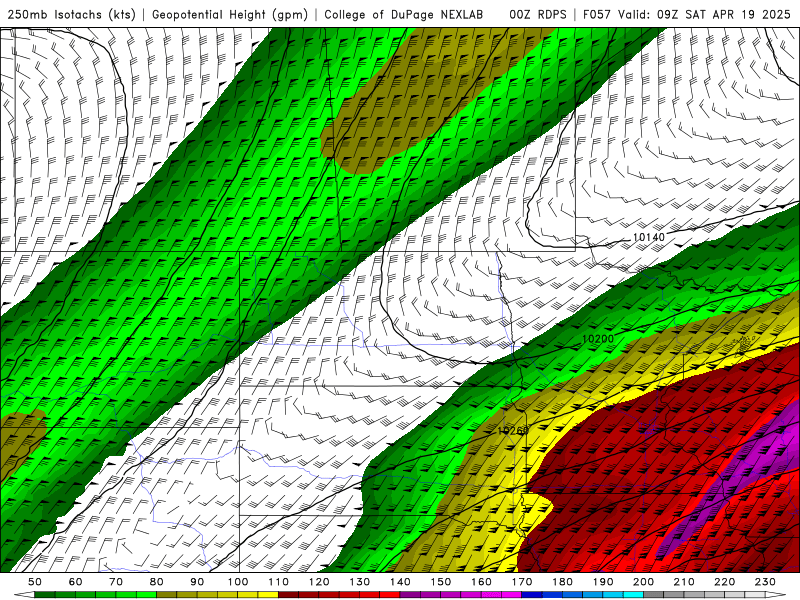Click the 190 value on the color scale

604,582
